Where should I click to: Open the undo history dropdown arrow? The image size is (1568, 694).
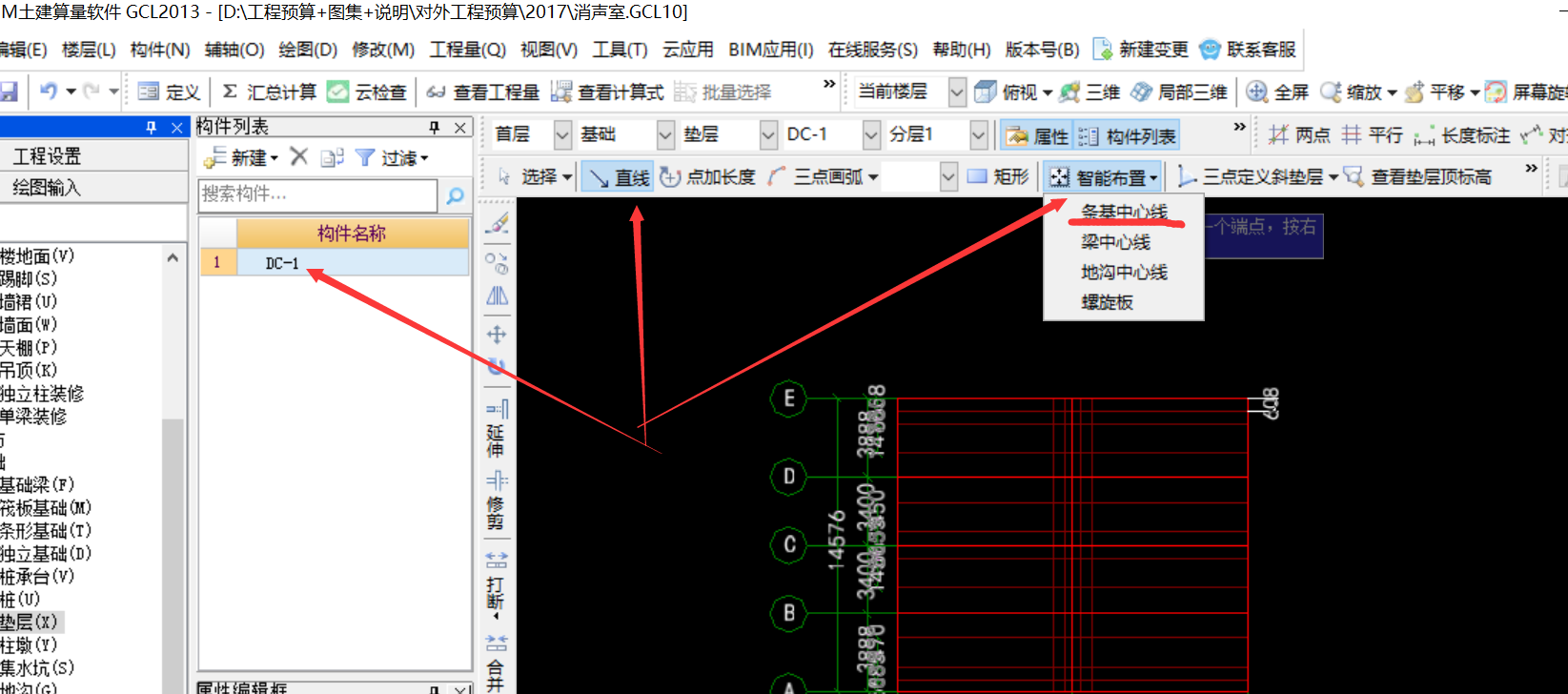click(71, 92)
